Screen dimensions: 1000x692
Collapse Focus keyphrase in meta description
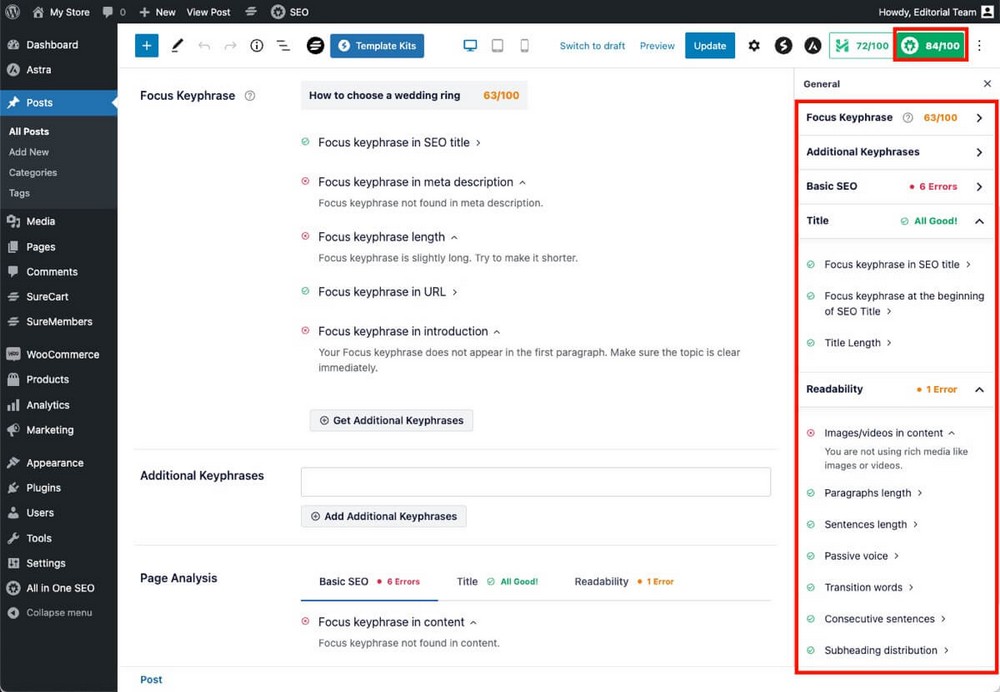click(x=422, y=182)
